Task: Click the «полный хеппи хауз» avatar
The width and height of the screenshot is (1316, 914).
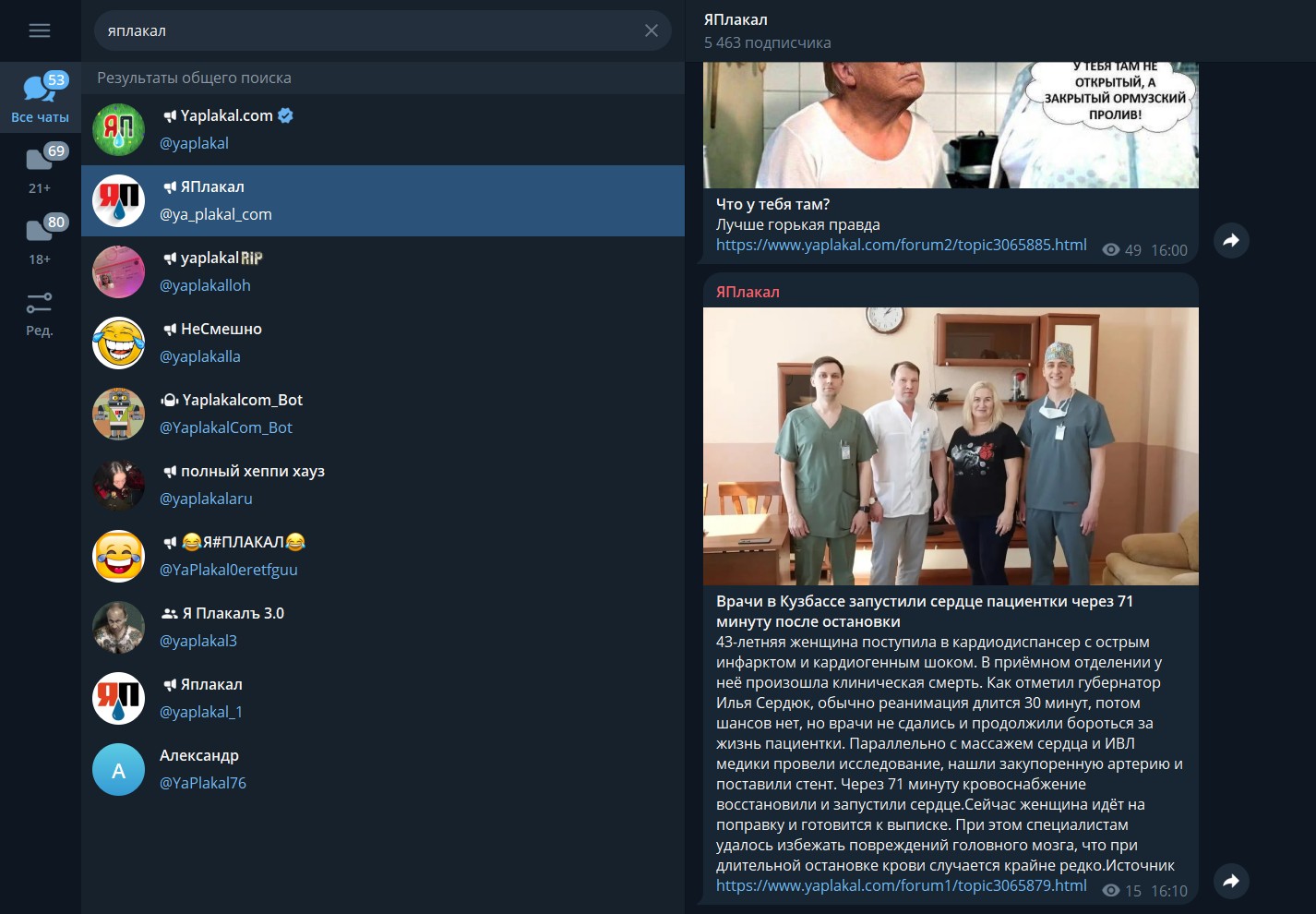Action: (x=119, y=485)
